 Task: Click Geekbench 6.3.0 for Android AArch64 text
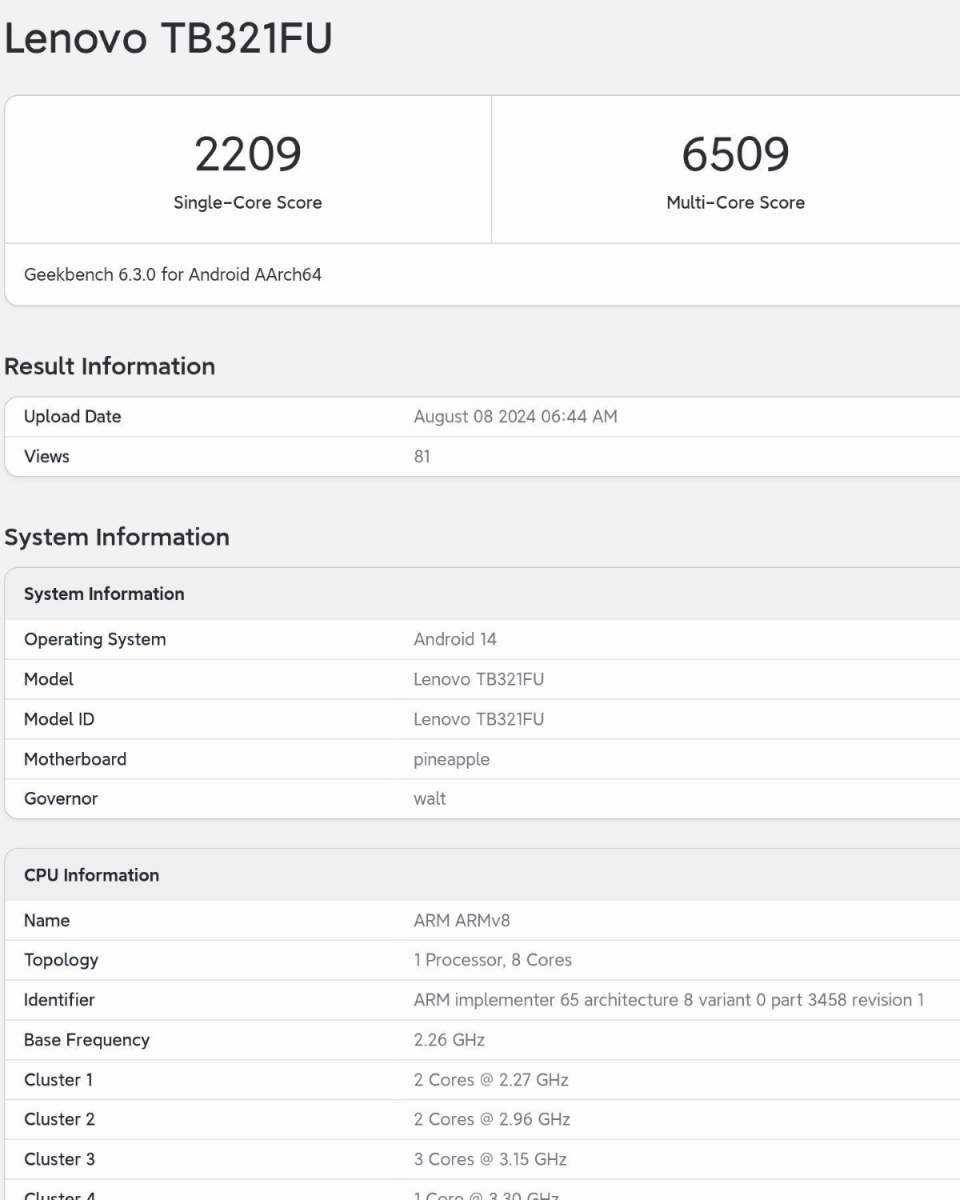point(173,274)
